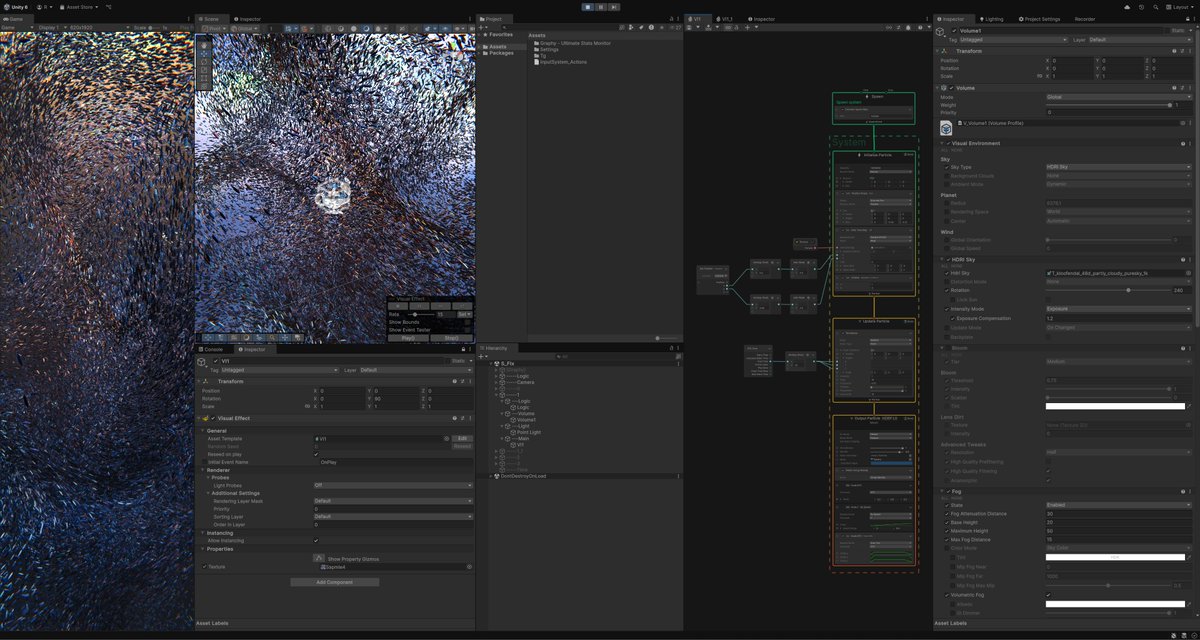Toggle the VI1 object active checkbox
Screen dimensions: 1200x640
point(214,361)
